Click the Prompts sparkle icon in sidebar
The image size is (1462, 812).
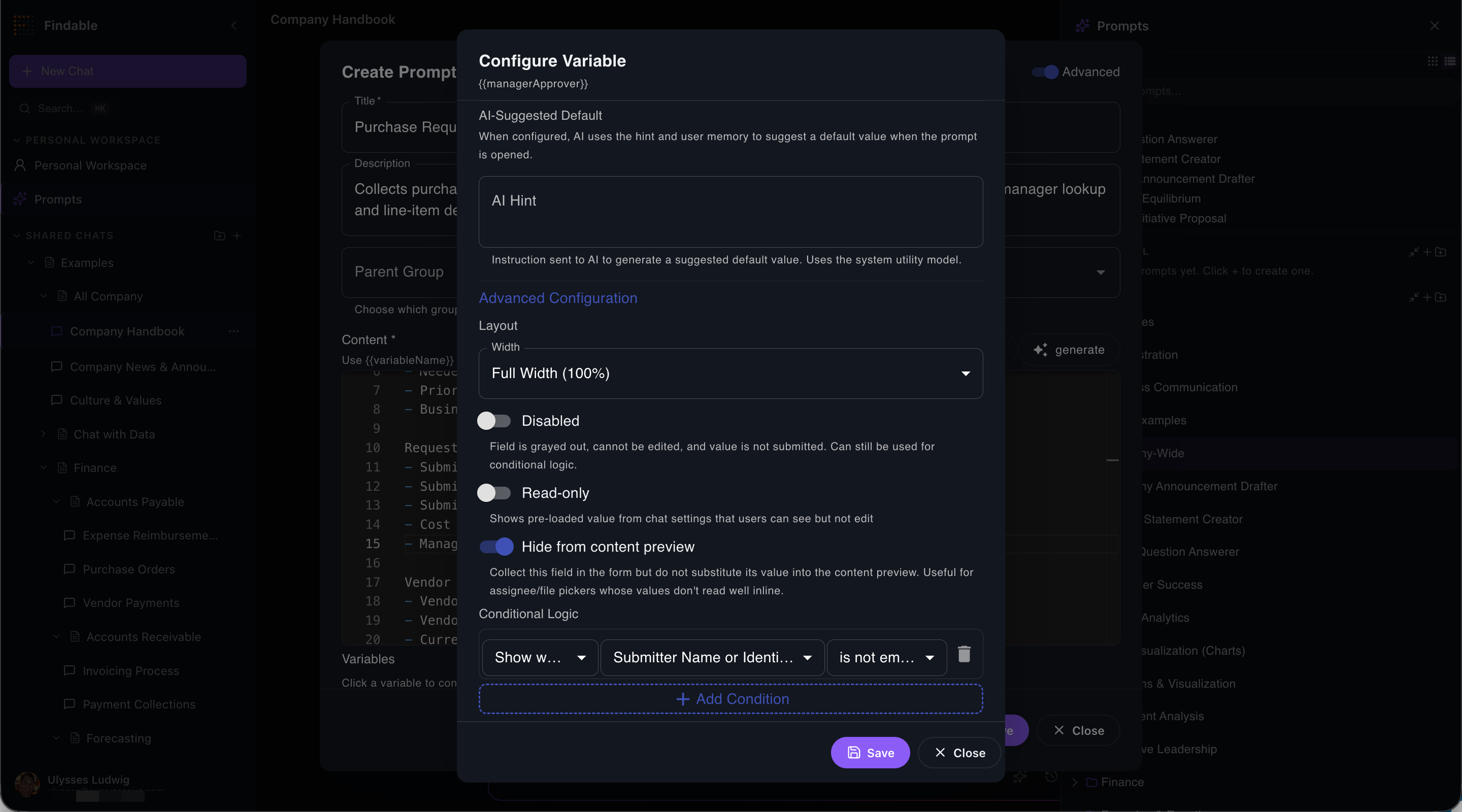20,199
